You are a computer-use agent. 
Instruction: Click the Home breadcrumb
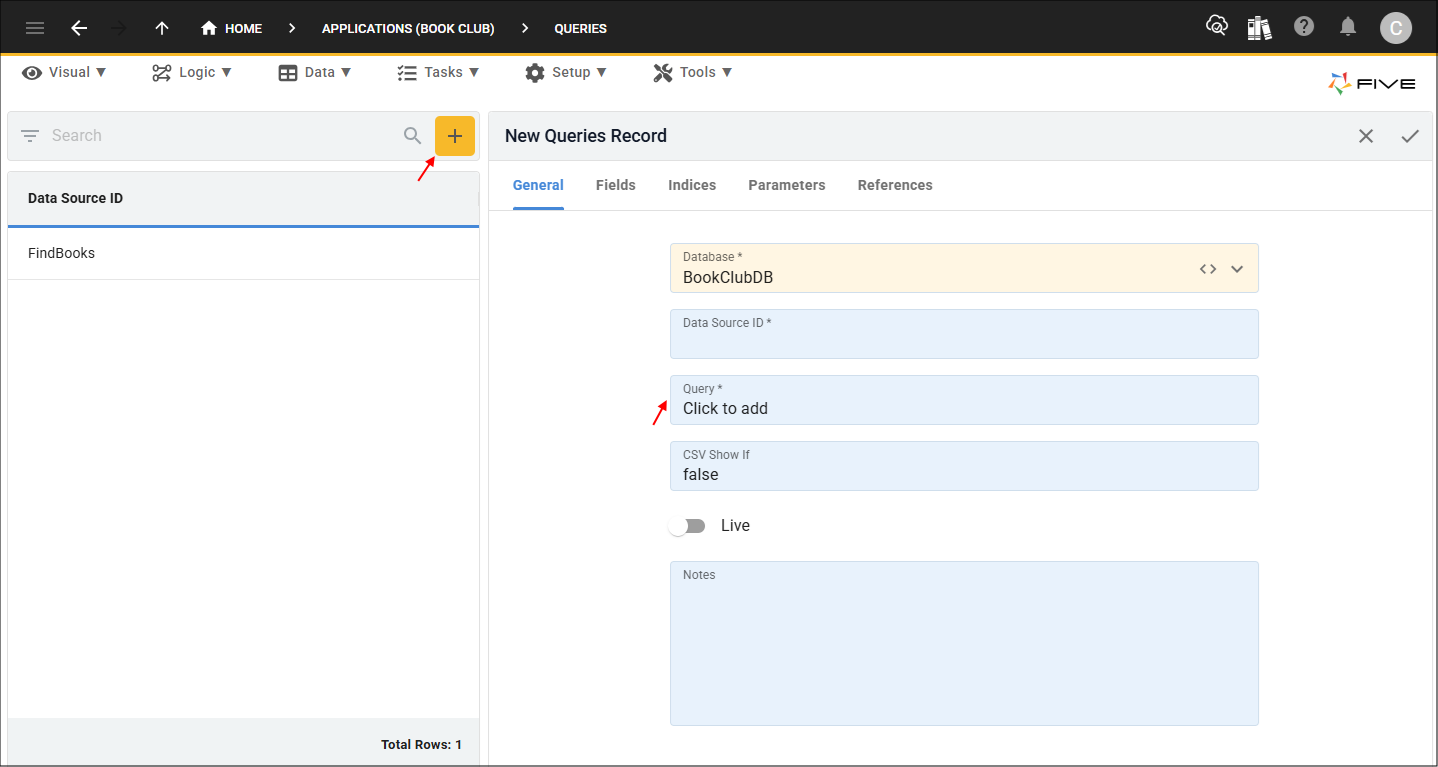[x=232, y=28]
